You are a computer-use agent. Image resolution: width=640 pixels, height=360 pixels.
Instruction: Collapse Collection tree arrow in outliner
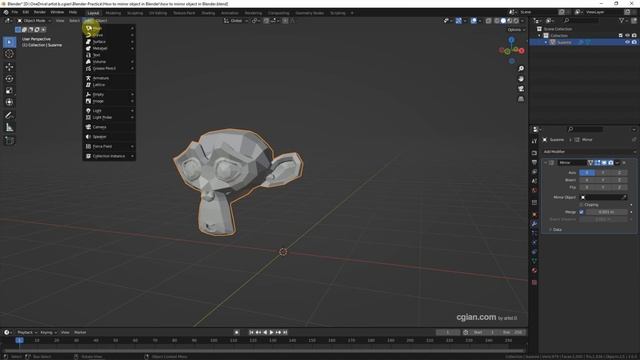[x=539, y=36]
